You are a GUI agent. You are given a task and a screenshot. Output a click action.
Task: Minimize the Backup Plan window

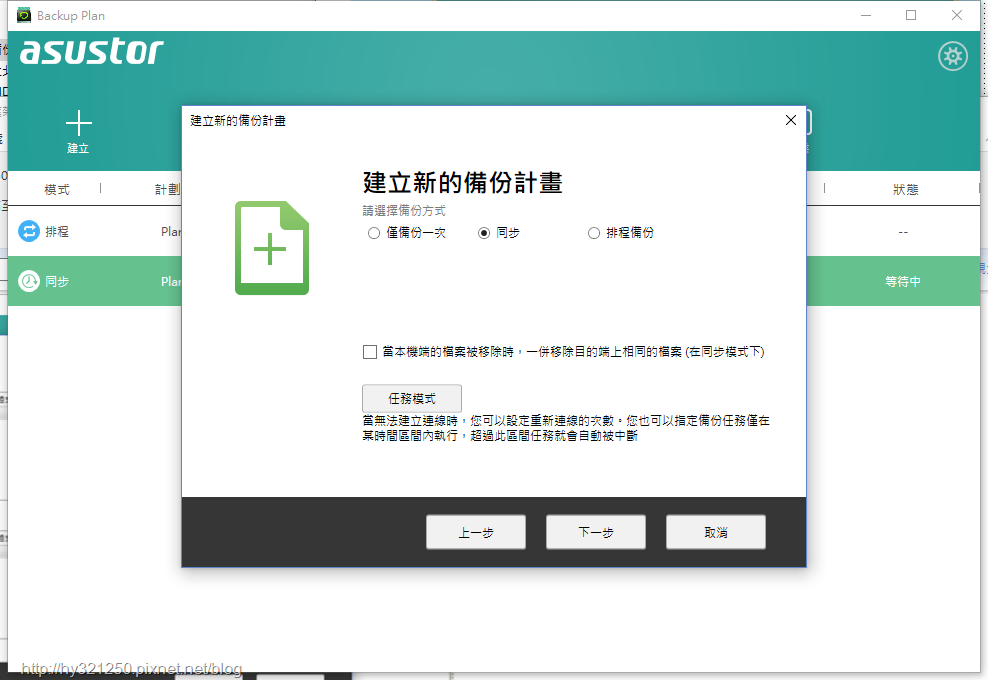(866, 15)
